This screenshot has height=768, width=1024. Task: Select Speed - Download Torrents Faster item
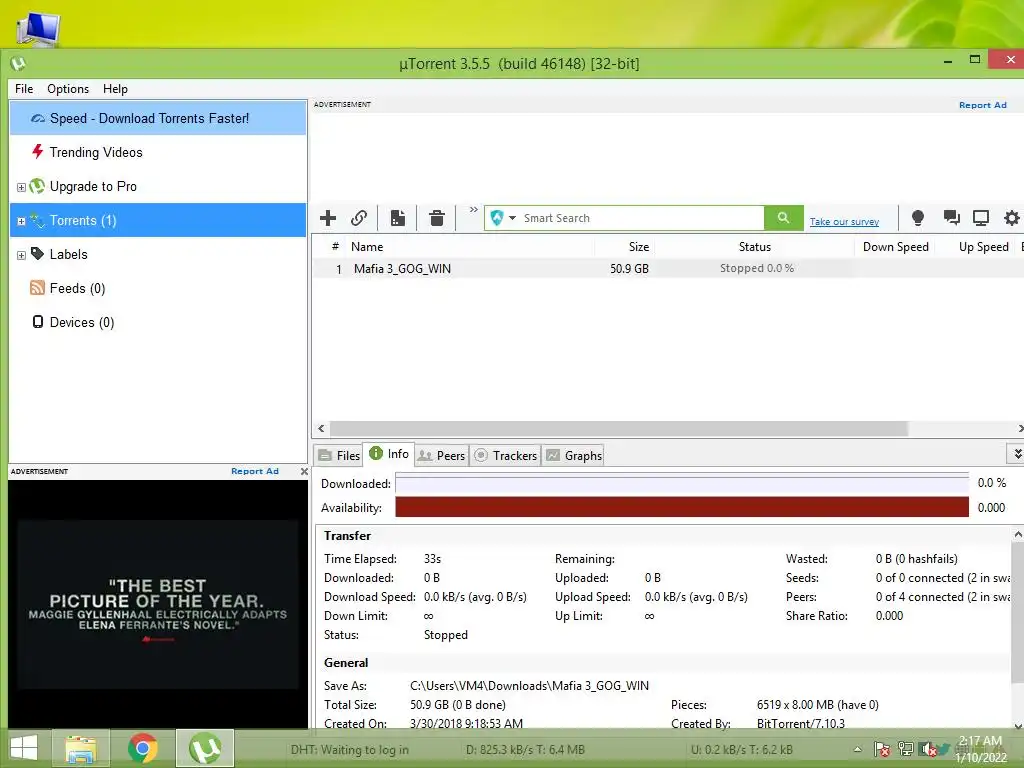[158, 118]
